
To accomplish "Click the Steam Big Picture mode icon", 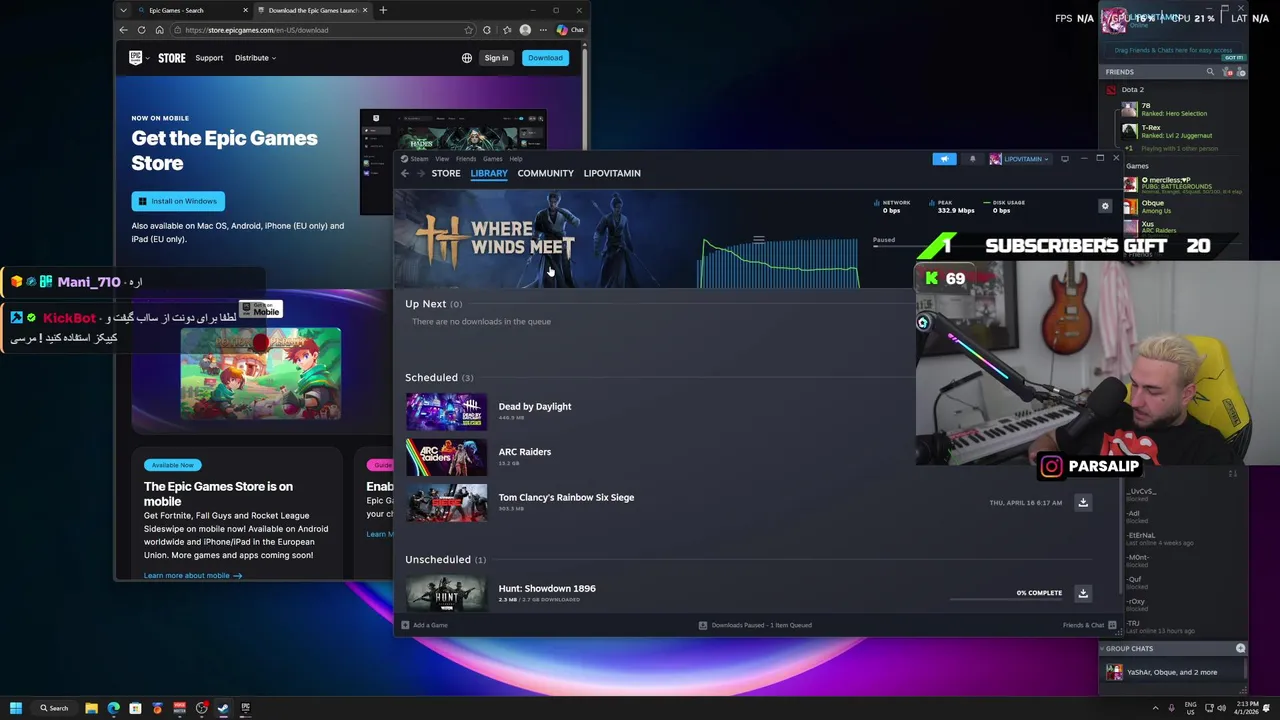I will (x=1065, y=159).
